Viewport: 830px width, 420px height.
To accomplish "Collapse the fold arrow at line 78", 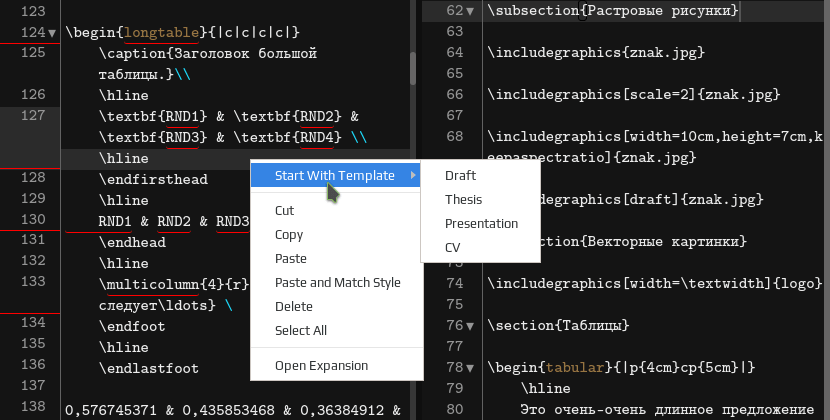I will click(470, 368).
